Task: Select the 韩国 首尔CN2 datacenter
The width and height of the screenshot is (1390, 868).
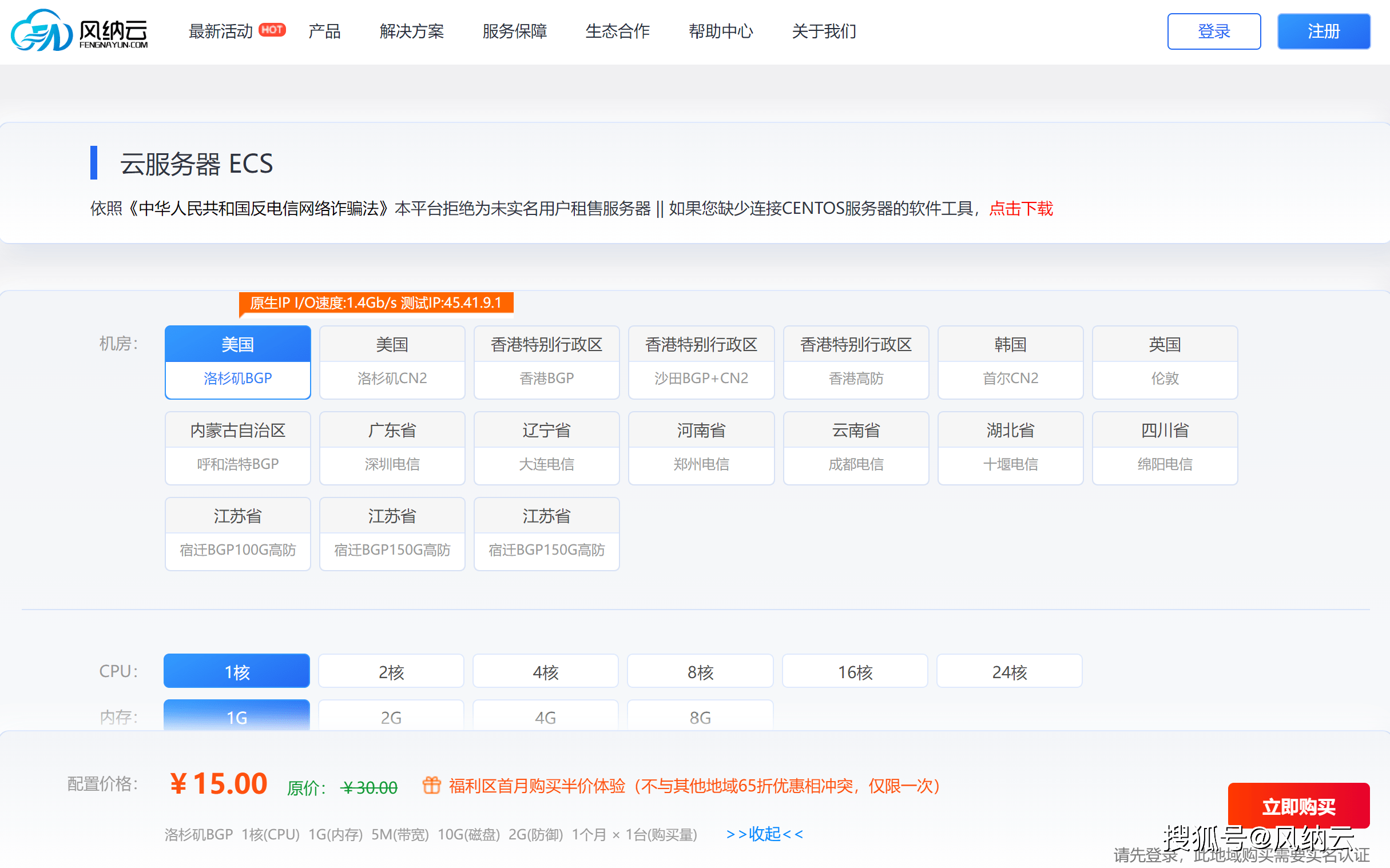Action: (x=1011, y=363)
